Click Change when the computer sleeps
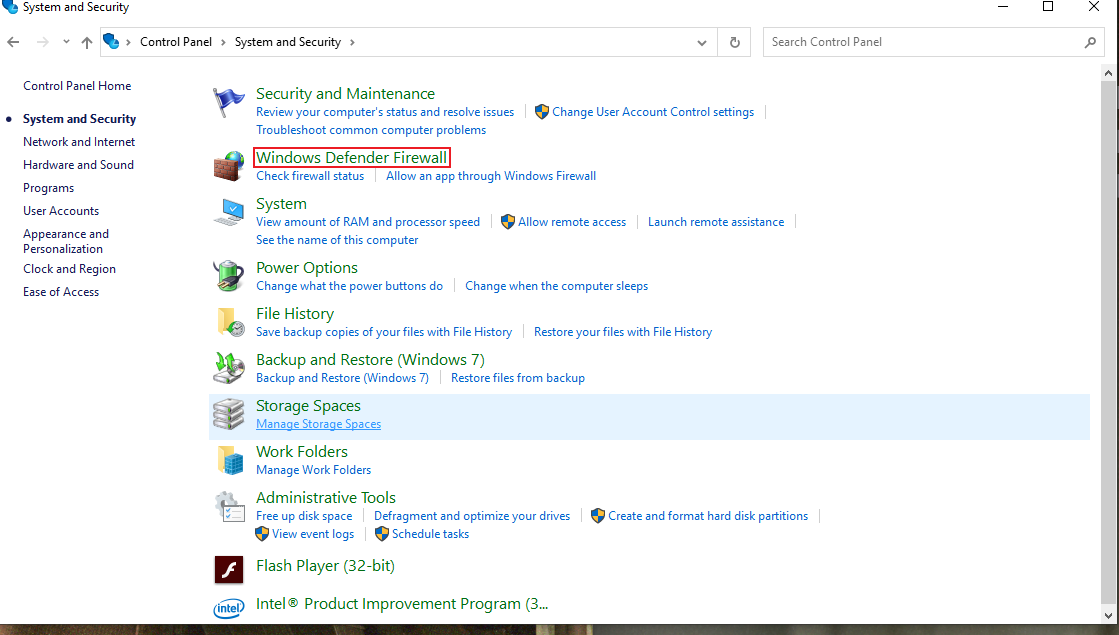The image size is (1119, 635). [557, 286]
